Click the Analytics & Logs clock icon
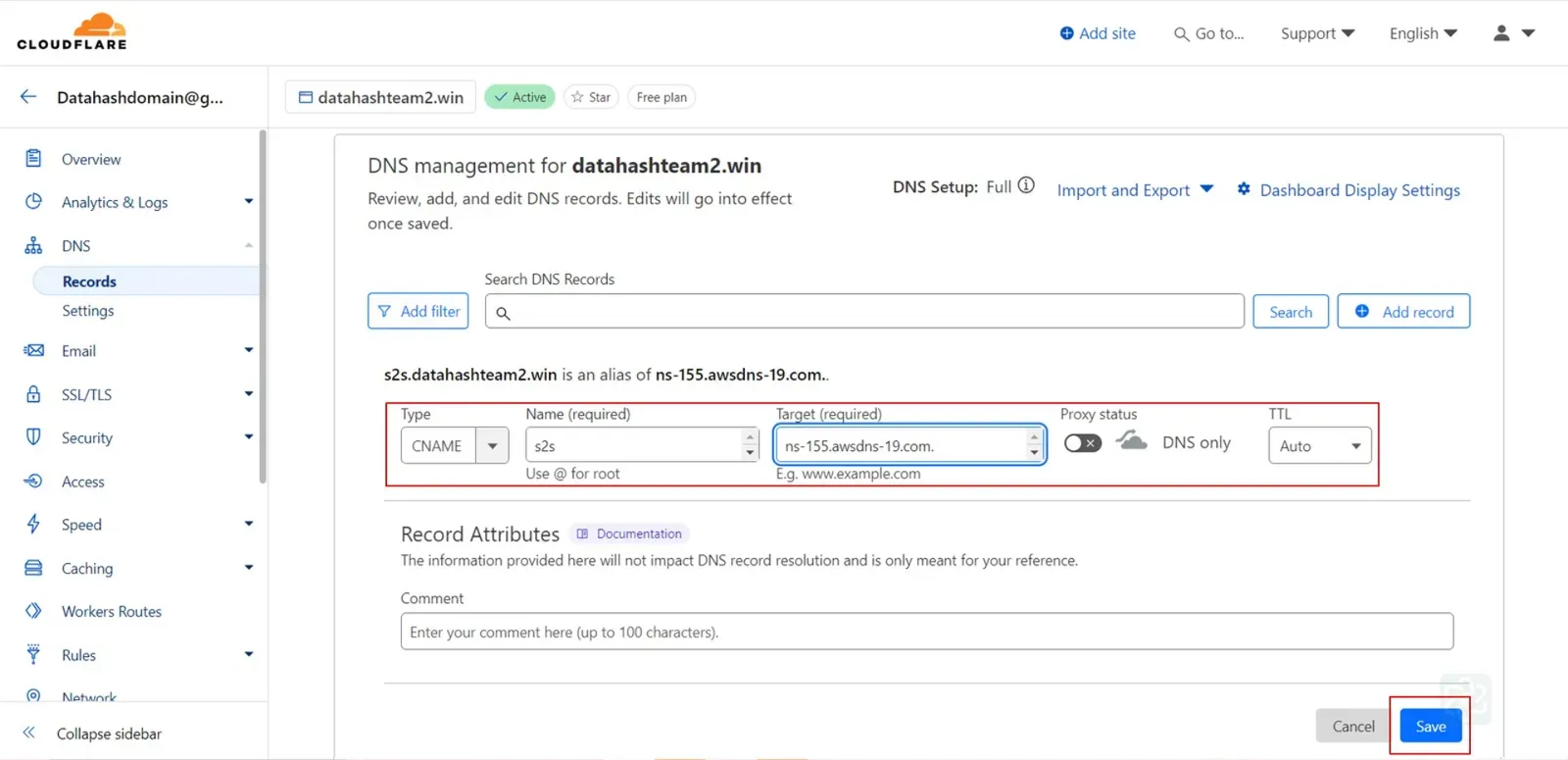The image size is (1568, 760). click(33, 201)
